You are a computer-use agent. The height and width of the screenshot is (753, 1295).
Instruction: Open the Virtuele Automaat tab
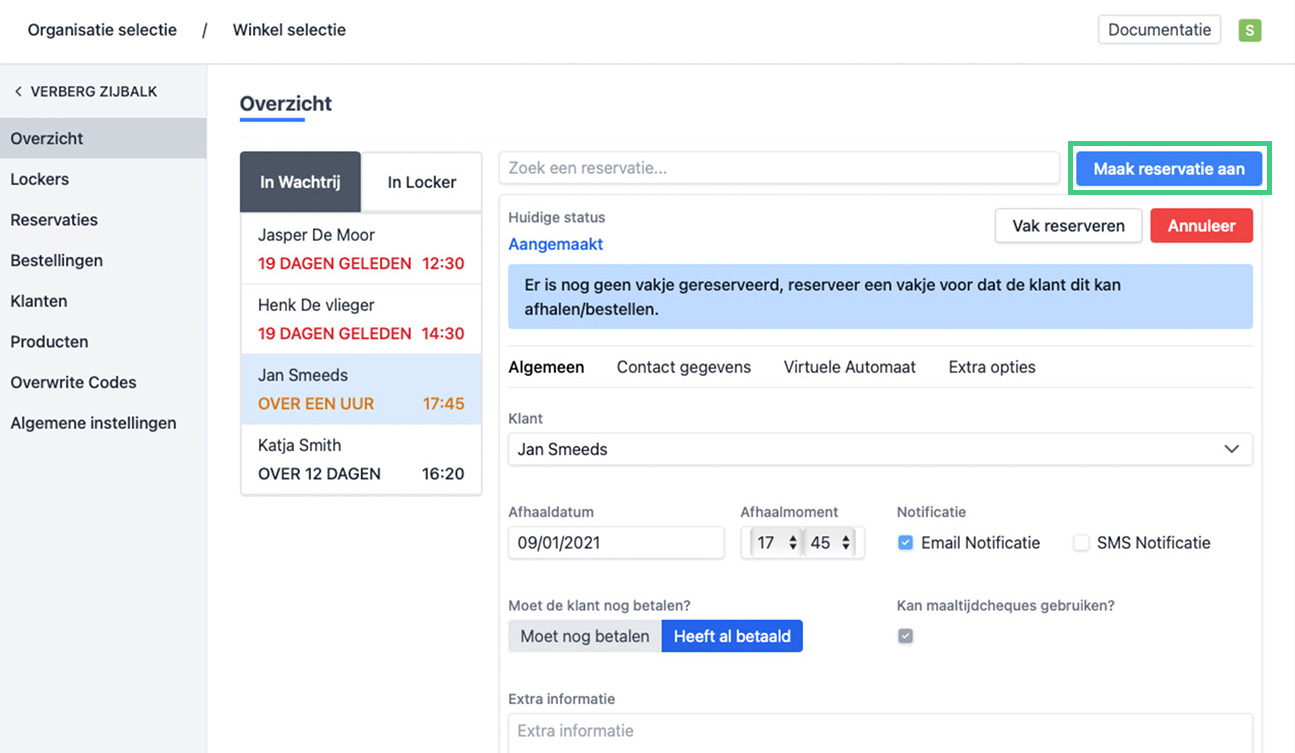[x=849, y=367]
